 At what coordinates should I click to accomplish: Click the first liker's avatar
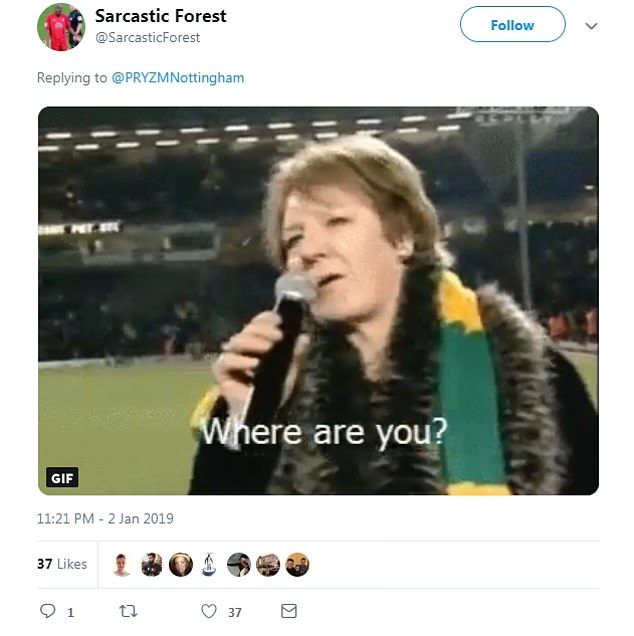[x=122, y=565]
